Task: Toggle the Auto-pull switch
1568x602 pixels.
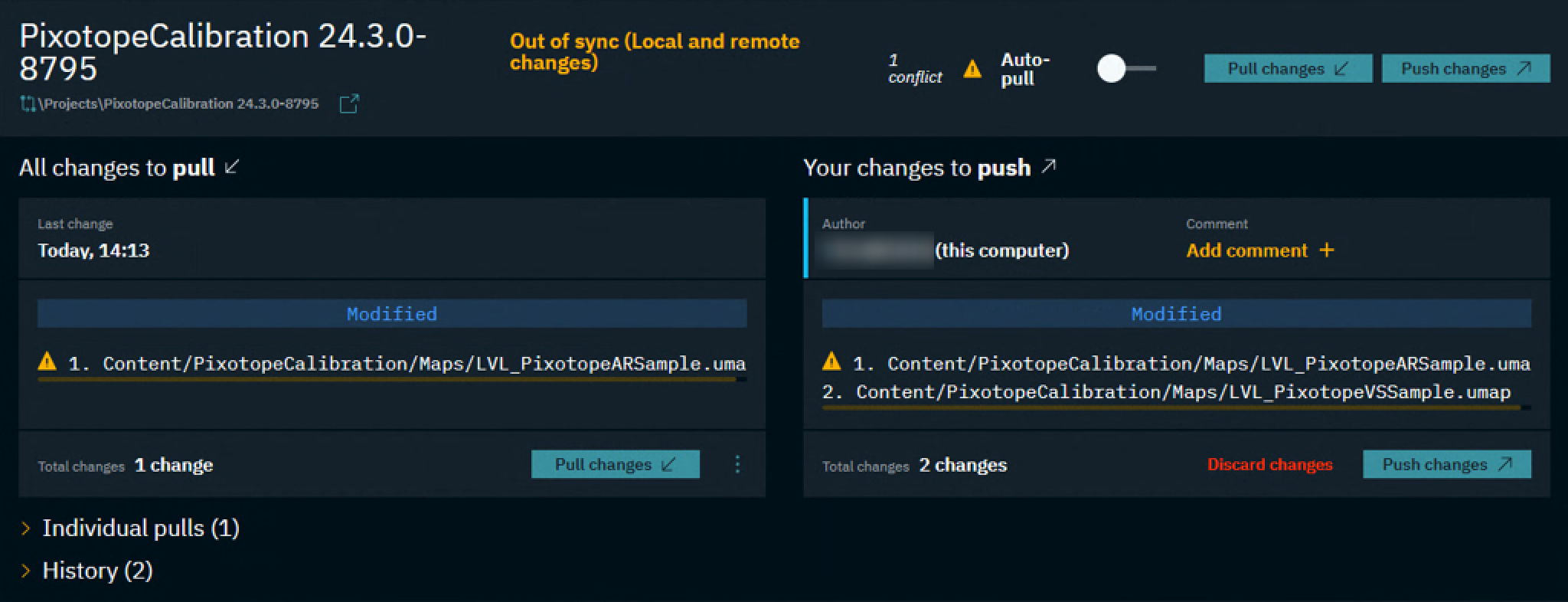Action: tap(1125, 69)
